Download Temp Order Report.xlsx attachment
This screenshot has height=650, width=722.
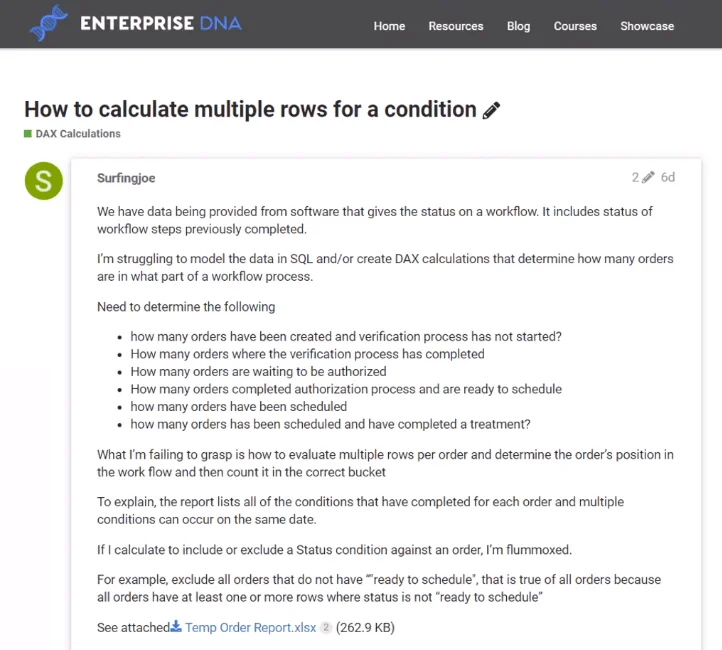[250, 627]
